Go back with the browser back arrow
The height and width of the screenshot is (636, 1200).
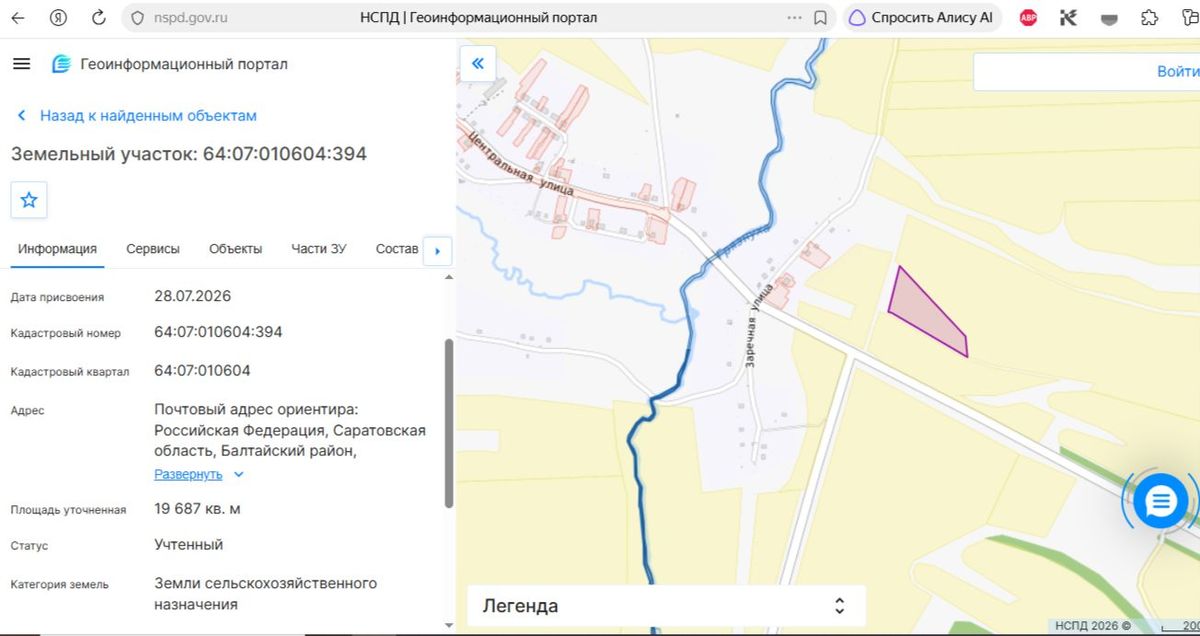pos(17,17)
